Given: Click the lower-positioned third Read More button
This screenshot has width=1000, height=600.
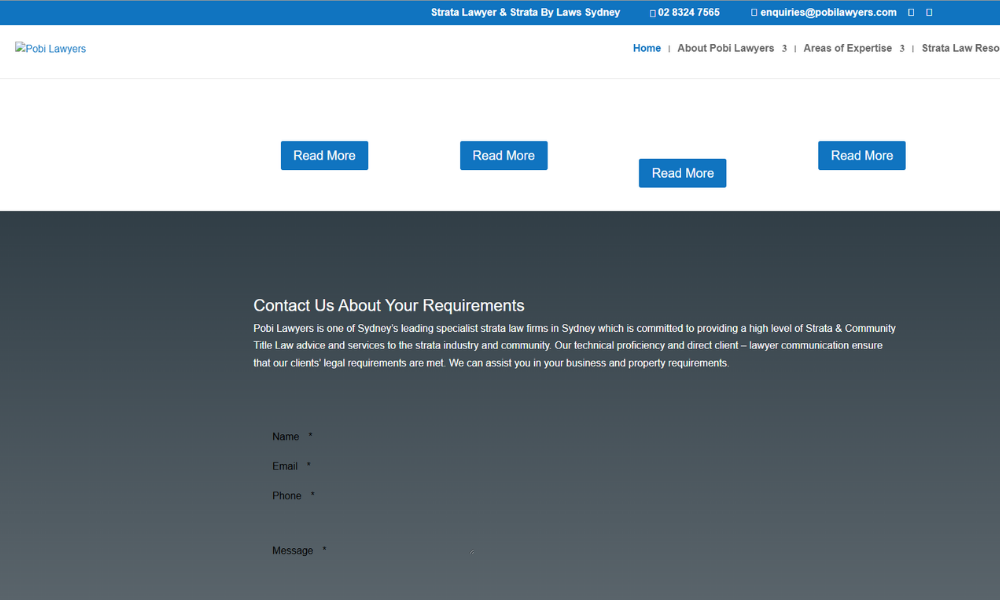Looking at the screenshot, I should 682,173.
